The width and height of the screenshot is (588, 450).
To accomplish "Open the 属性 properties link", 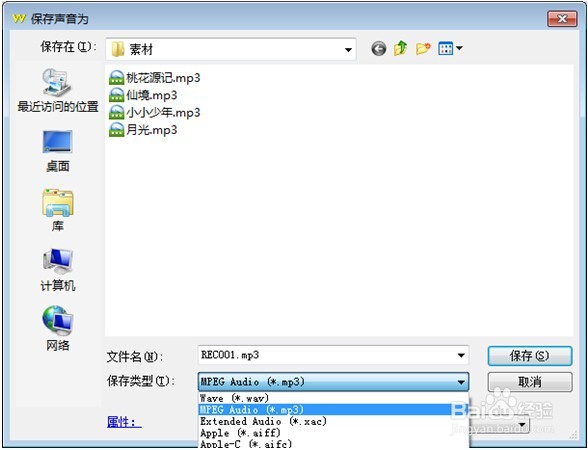I will pyautogui.click(x=124, y=422).
